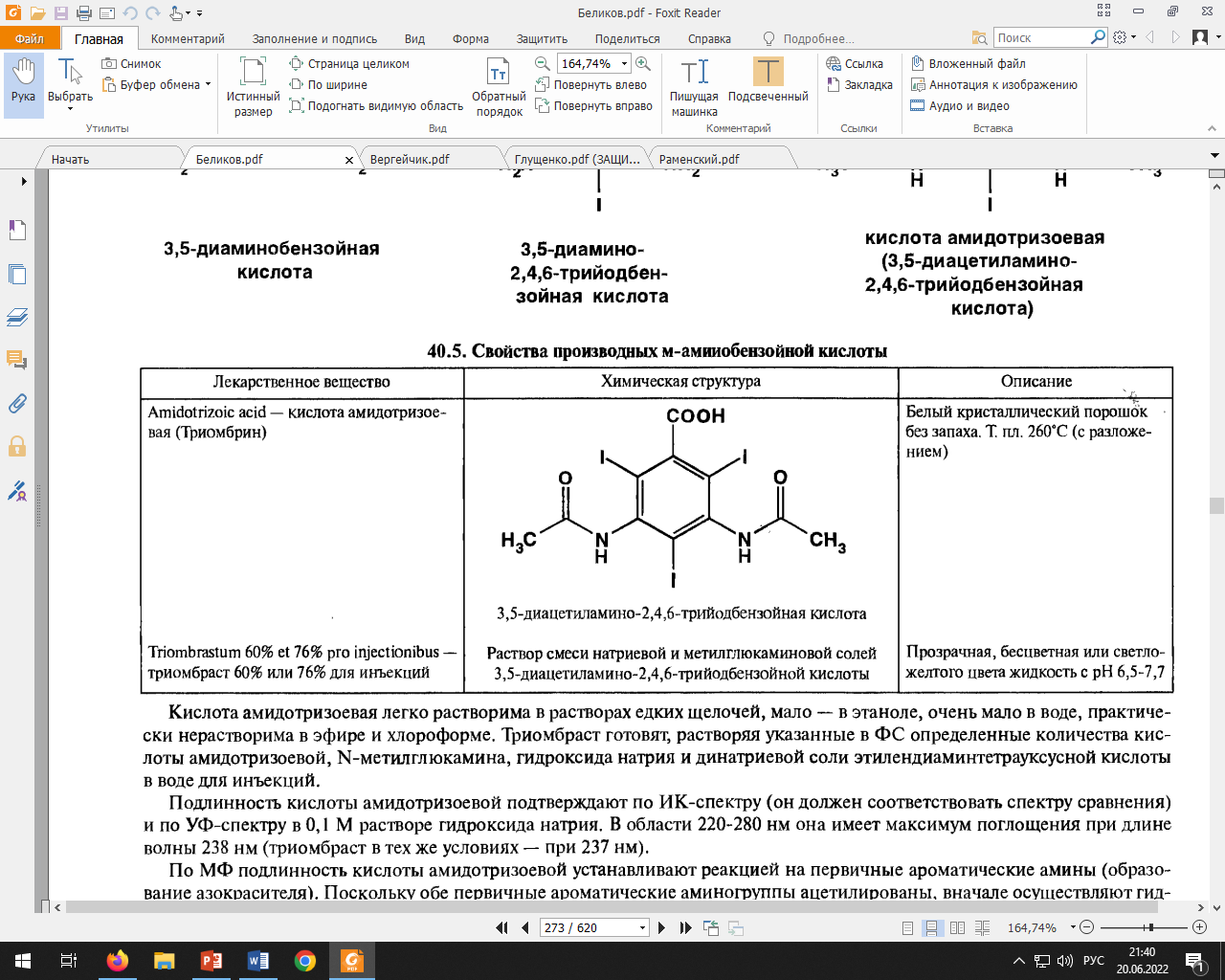Jump to the last page
Screen dimensions: 1225x980
(685, 927)
